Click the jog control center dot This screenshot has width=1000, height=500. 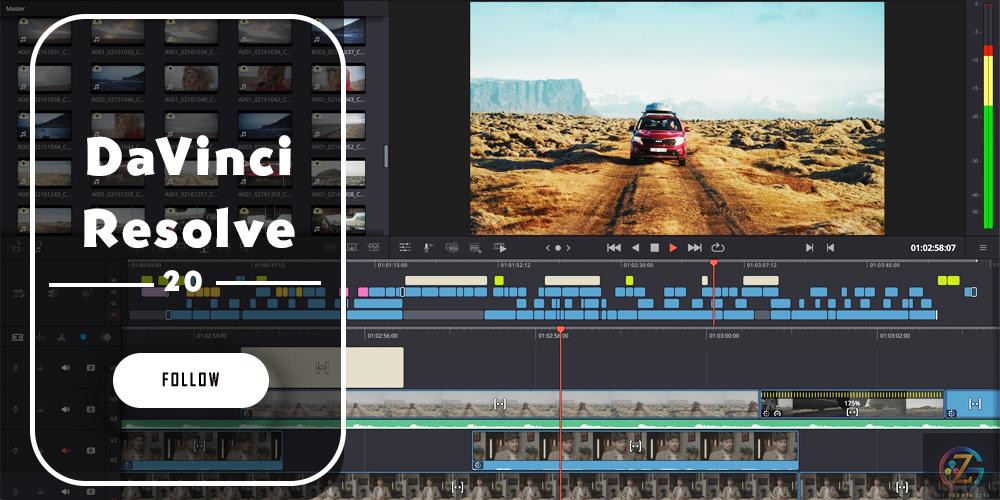pos(558,248)
